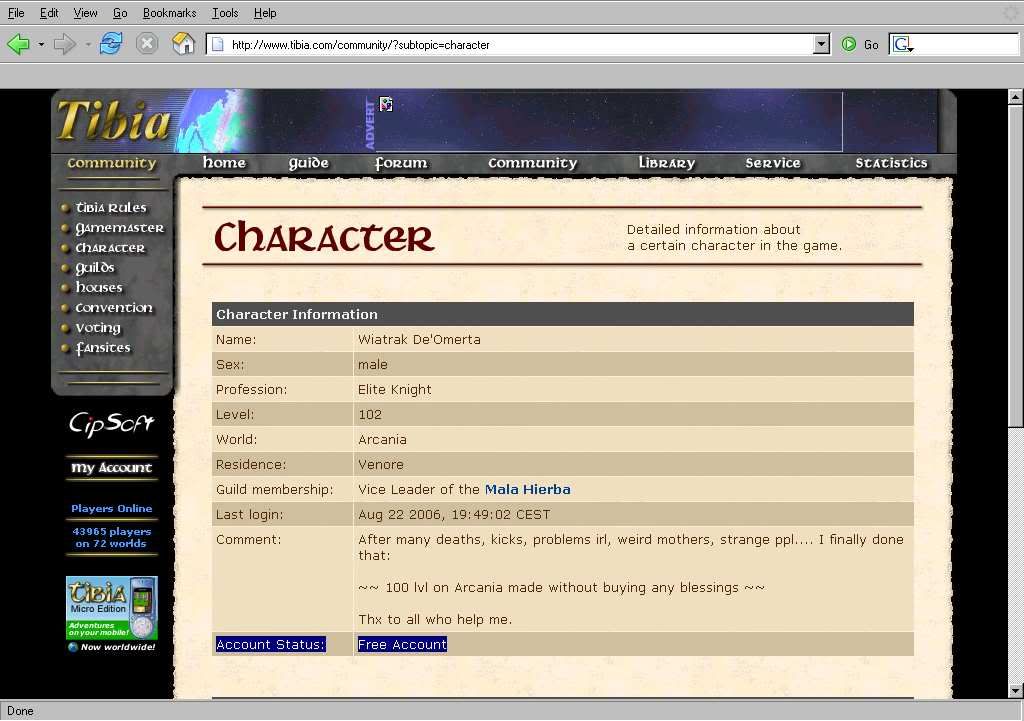Reload the page with the refresh icon
The height and width of the screenshot is (721, 1024).
click(x=111, y=44)
